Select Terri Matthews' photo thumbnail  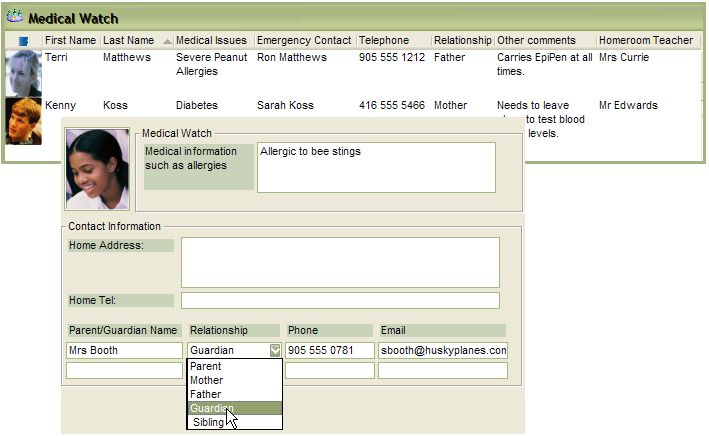coord(23,72)
